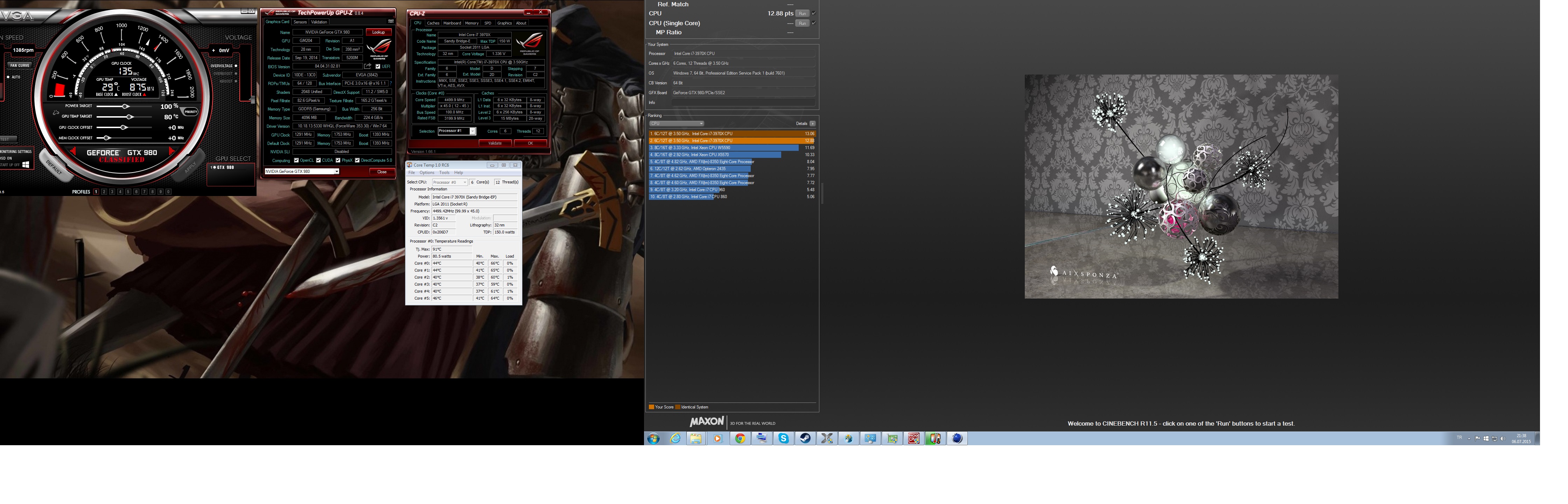Screen dimensions: 1568x504
Task: Adjust the GPU Clock Offset slider
Action: point(124,128)
